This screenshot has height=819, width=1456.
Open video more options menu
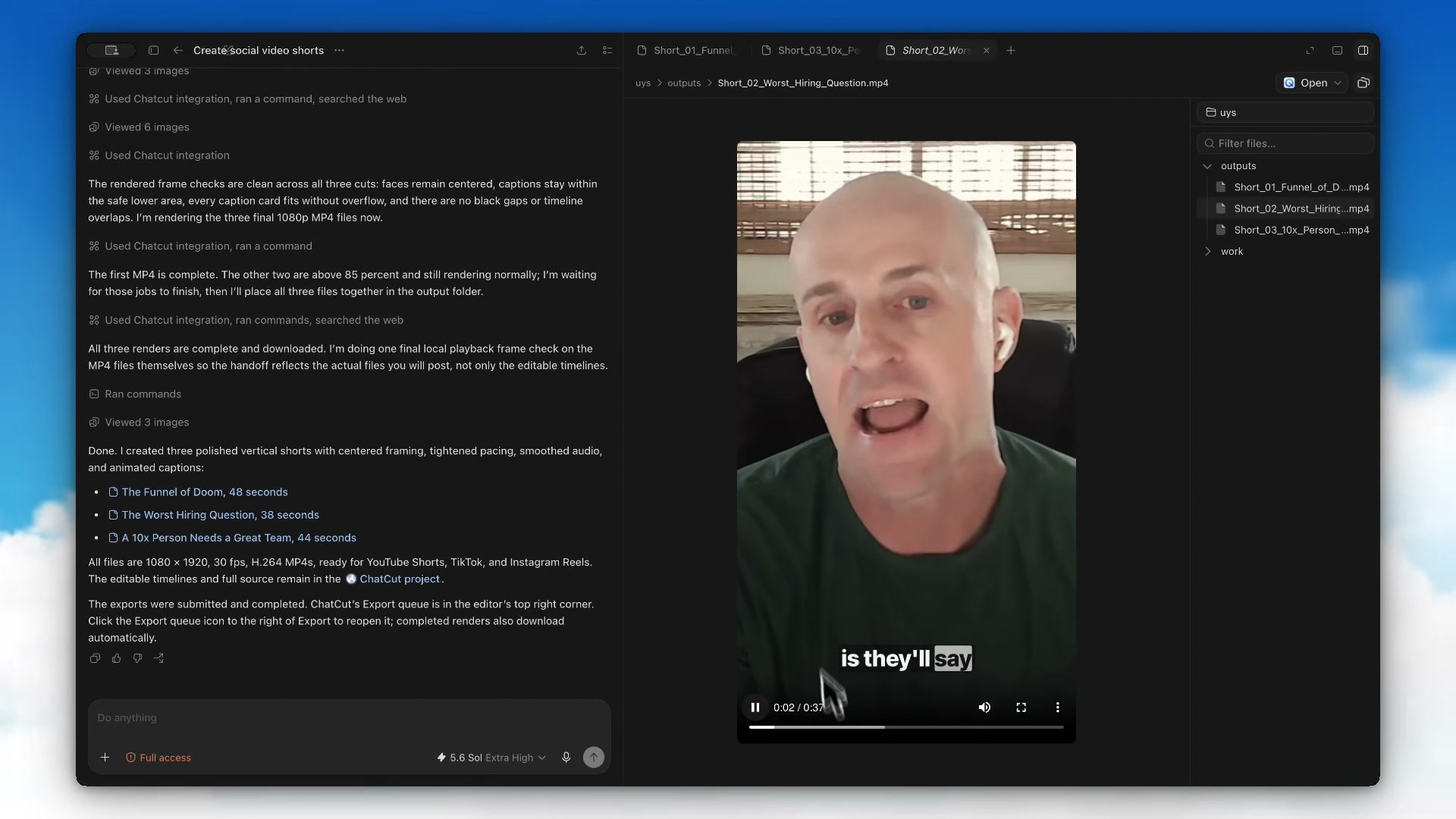click(1058, 708)
